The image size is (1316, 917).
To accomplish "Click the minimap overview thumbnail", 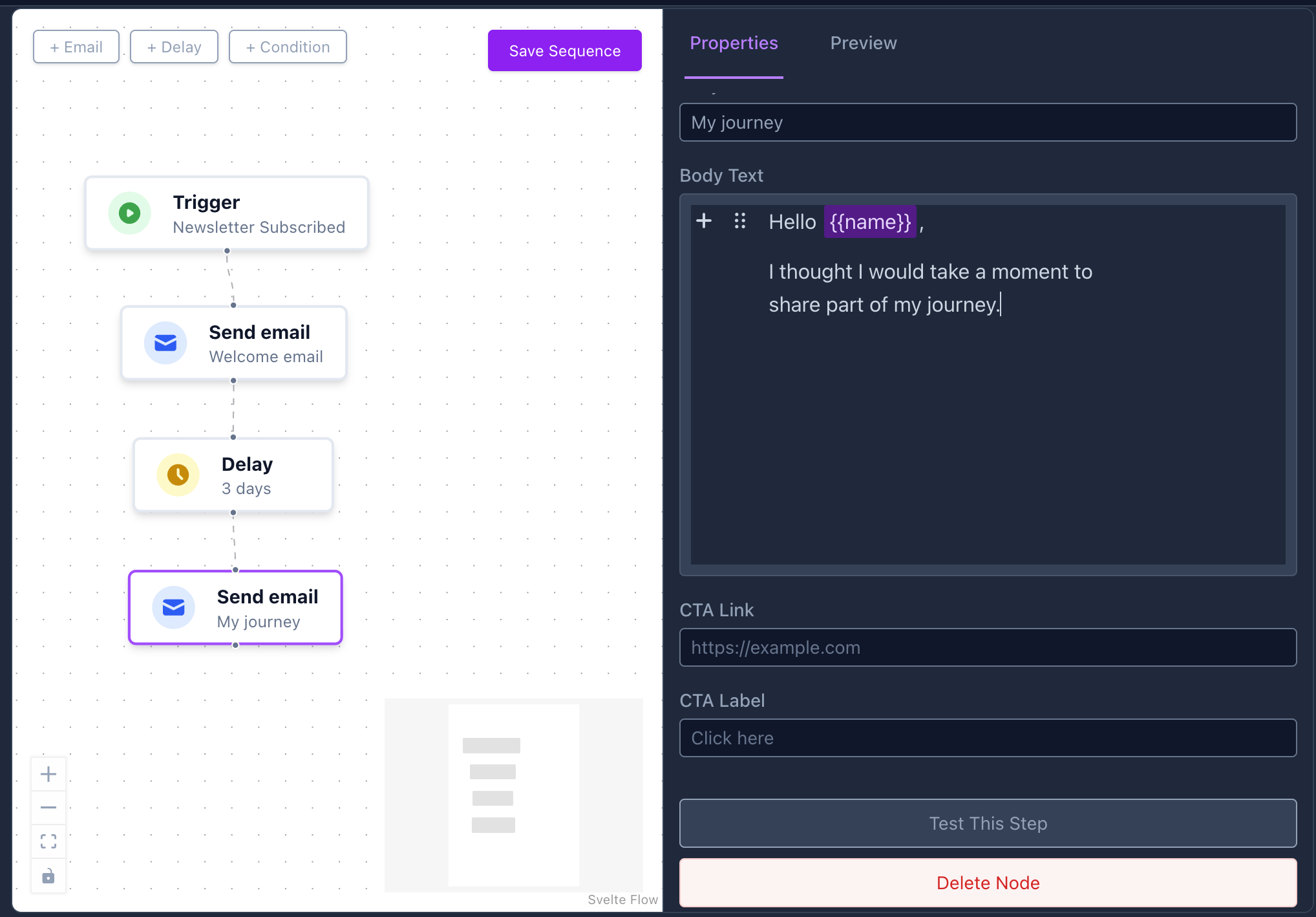I will point(514,795).
